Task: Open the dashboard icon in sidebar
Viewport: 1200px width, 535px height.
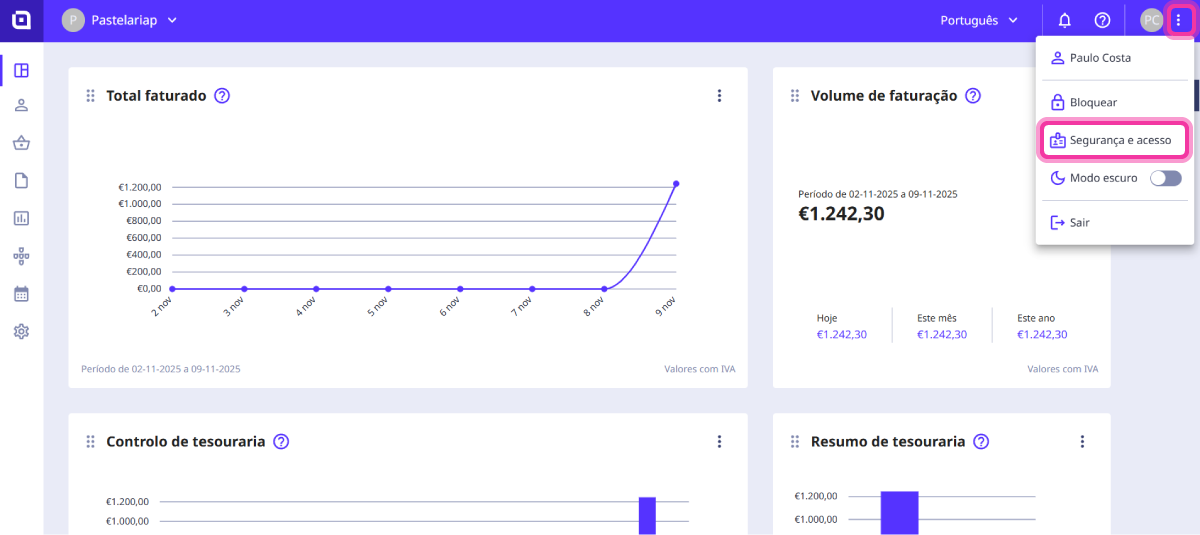Action: [x=21, y=70]
